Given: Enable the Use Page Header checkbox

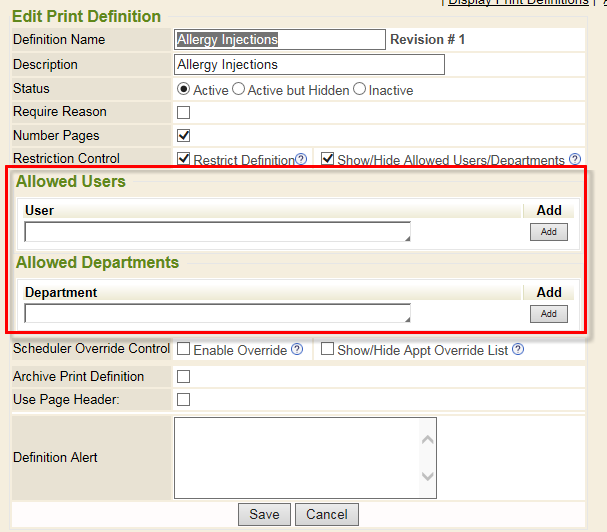Looking at the screenshot, I should click(184, 400).
